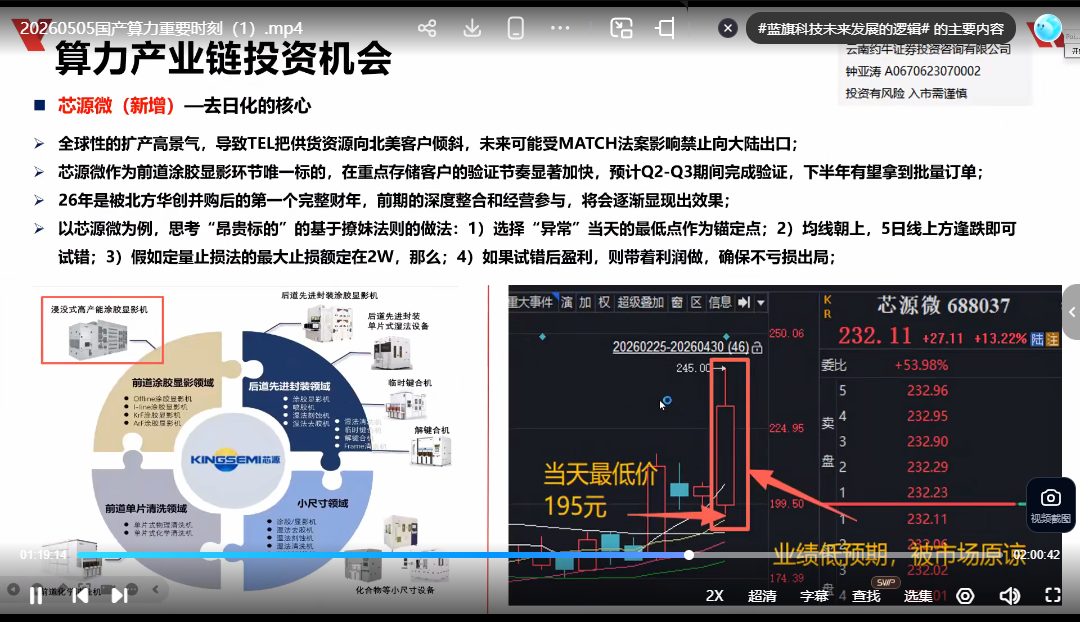
Task: Click the sell-3 price 232.90
Action: 927,442
